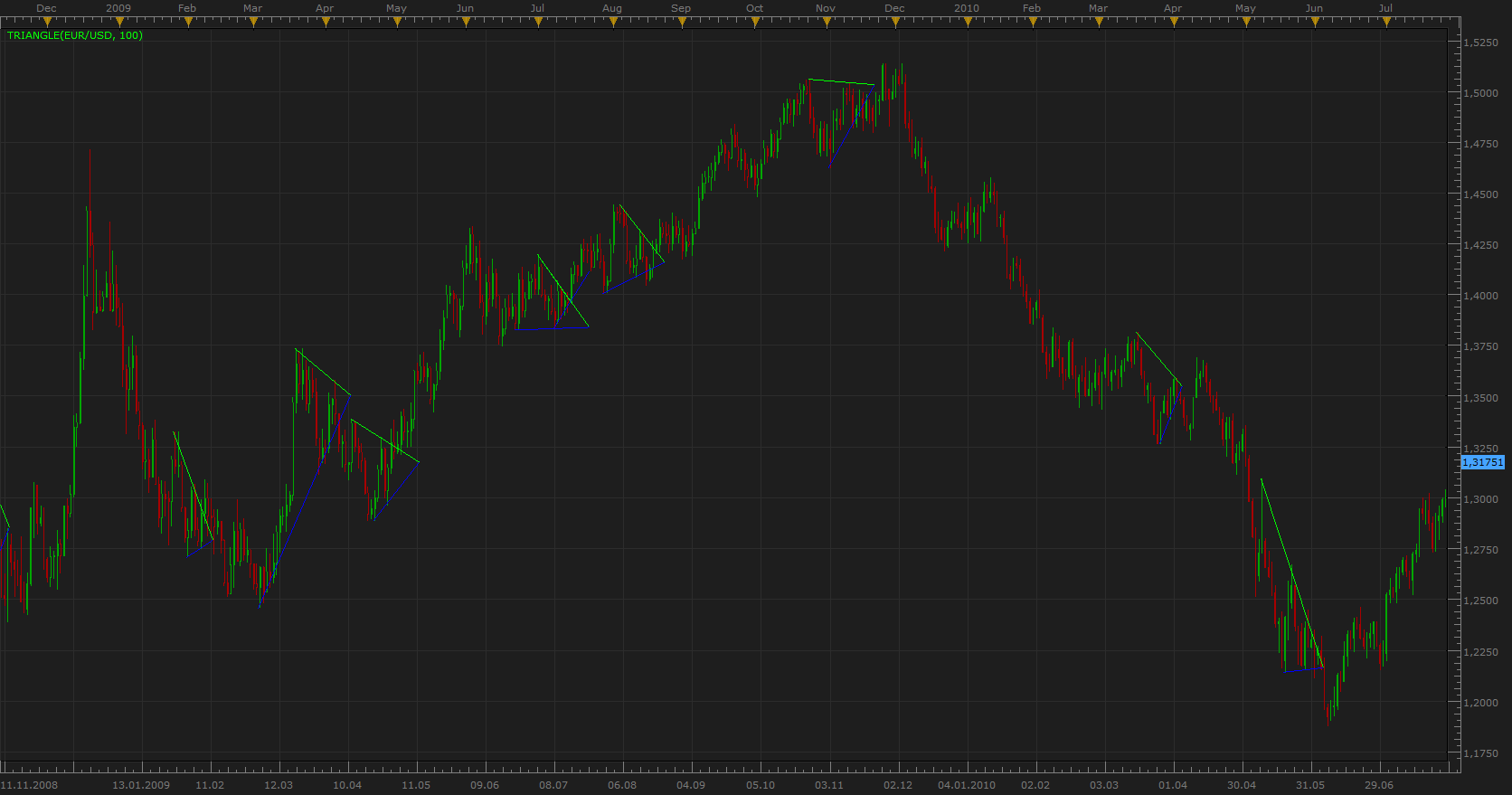Select the 09.06 date on bottom axis
This screenshot has width=1512, height=795.
(485, 785)
